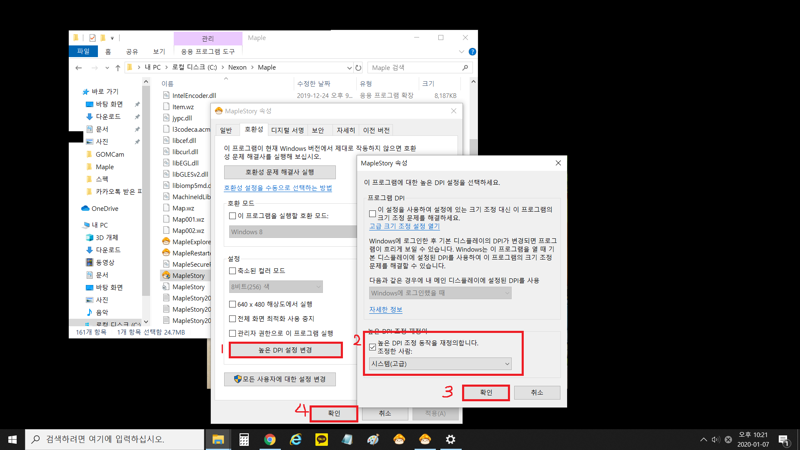Open 고급 크기 조정 설정 열기 link

click(x=404, y=226)
